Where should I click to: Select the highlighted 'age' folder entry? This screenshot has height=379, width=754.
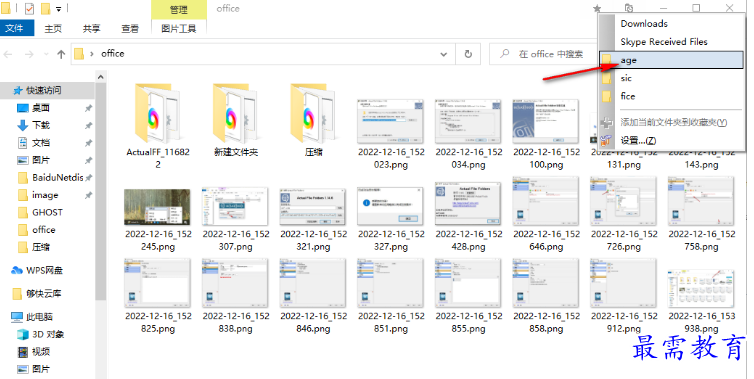[x=671, y=60]
